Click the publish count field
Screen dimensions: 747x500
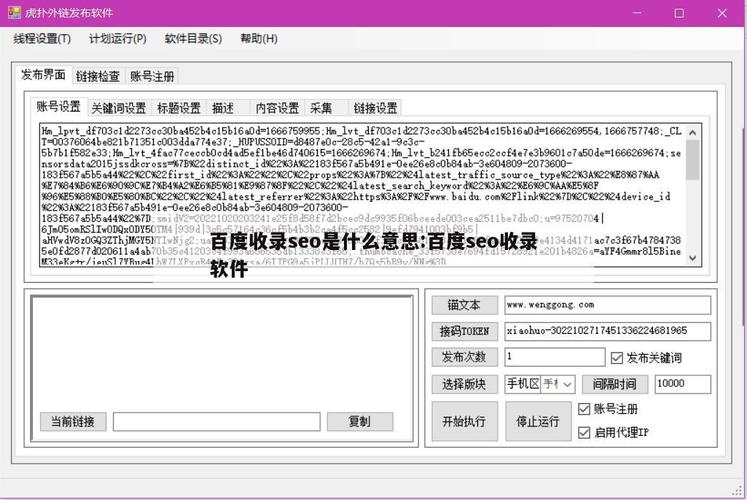[555, 357]
